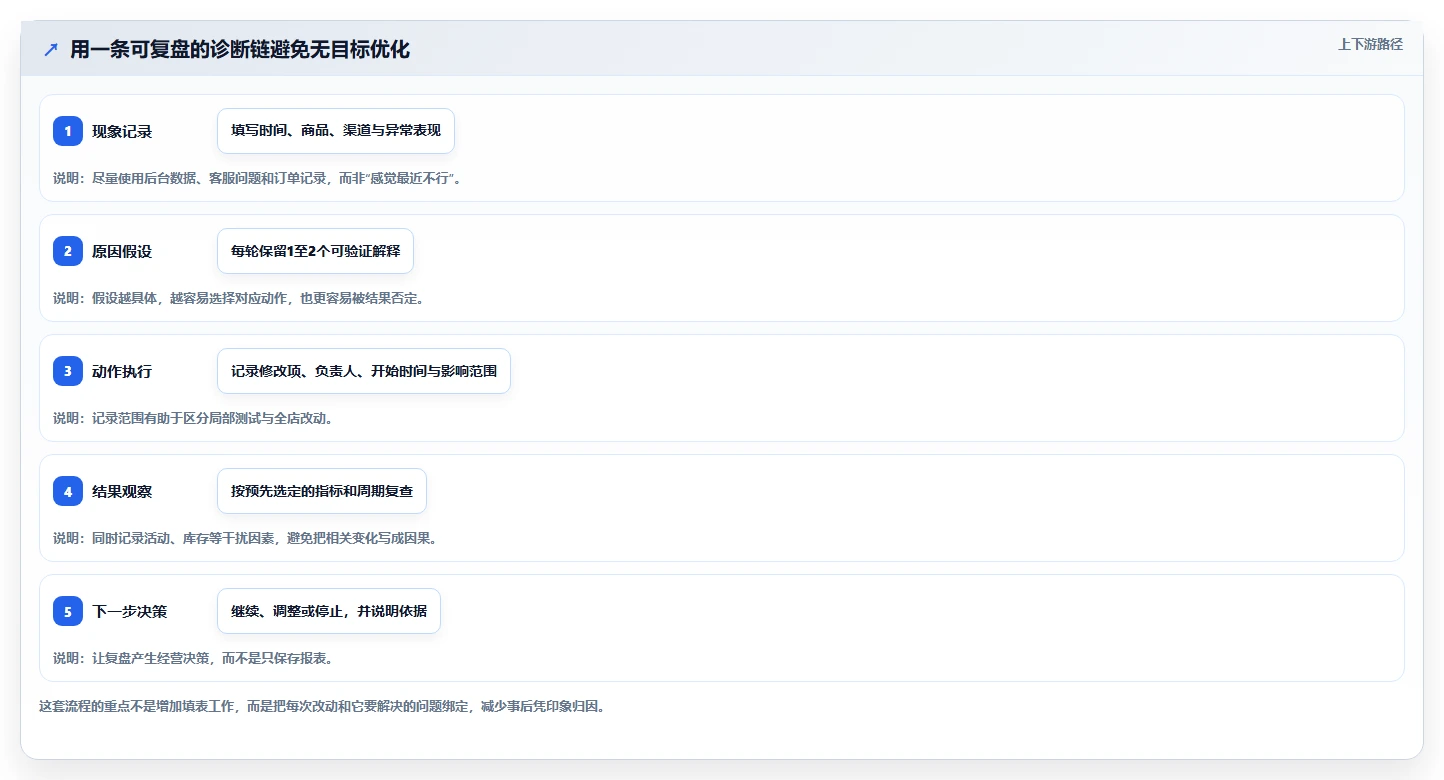Click the note 记录范围有助于区分局部测试与全店改动

(193, 418)
